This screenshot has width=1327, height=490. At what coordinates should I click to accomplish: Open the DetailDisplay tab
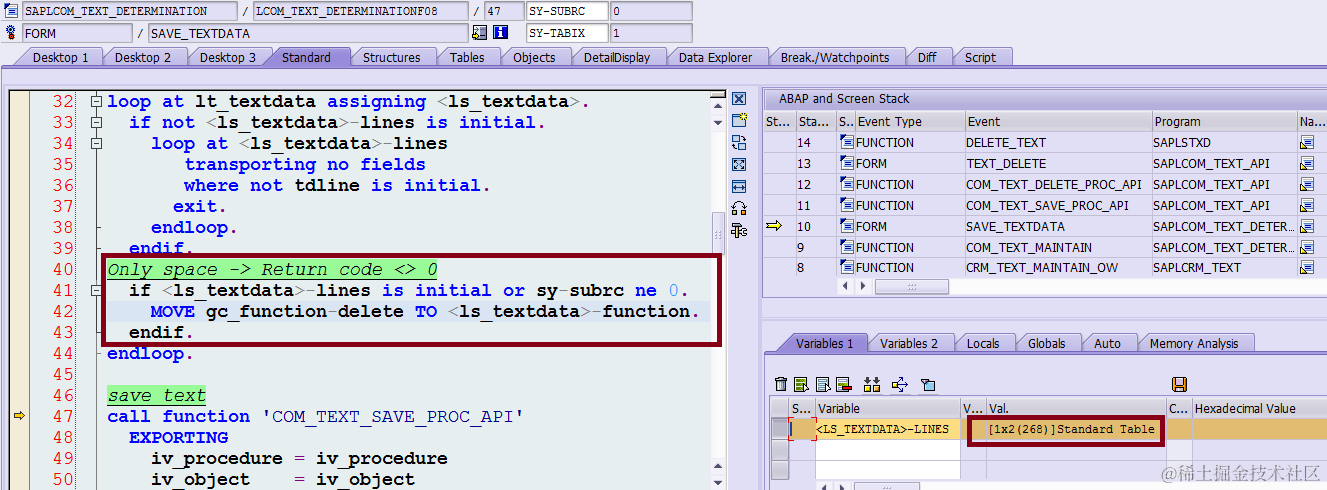click(x=617, y=57)
